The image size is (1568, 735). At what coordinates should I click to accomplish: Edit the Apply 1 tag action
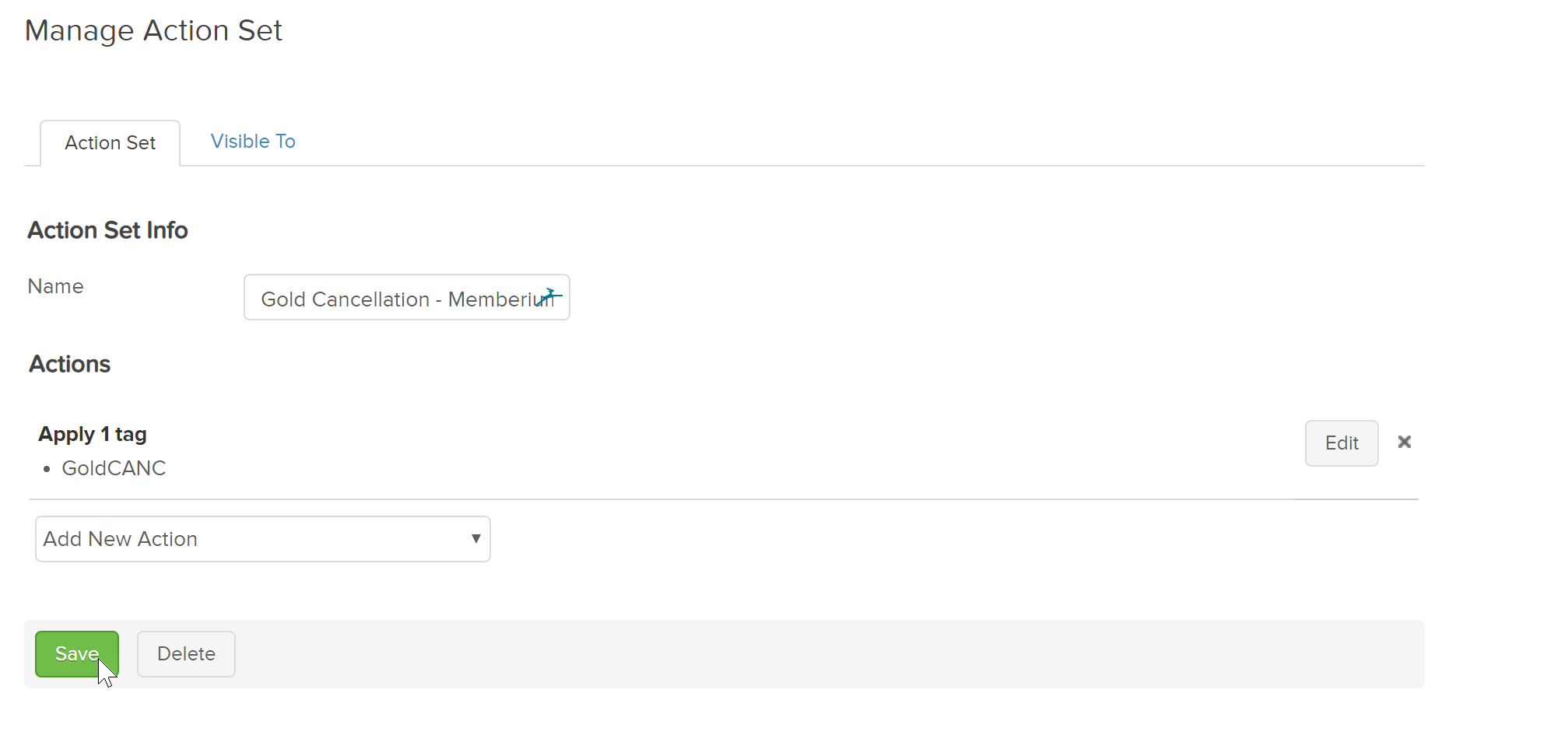click(1342, 443)
